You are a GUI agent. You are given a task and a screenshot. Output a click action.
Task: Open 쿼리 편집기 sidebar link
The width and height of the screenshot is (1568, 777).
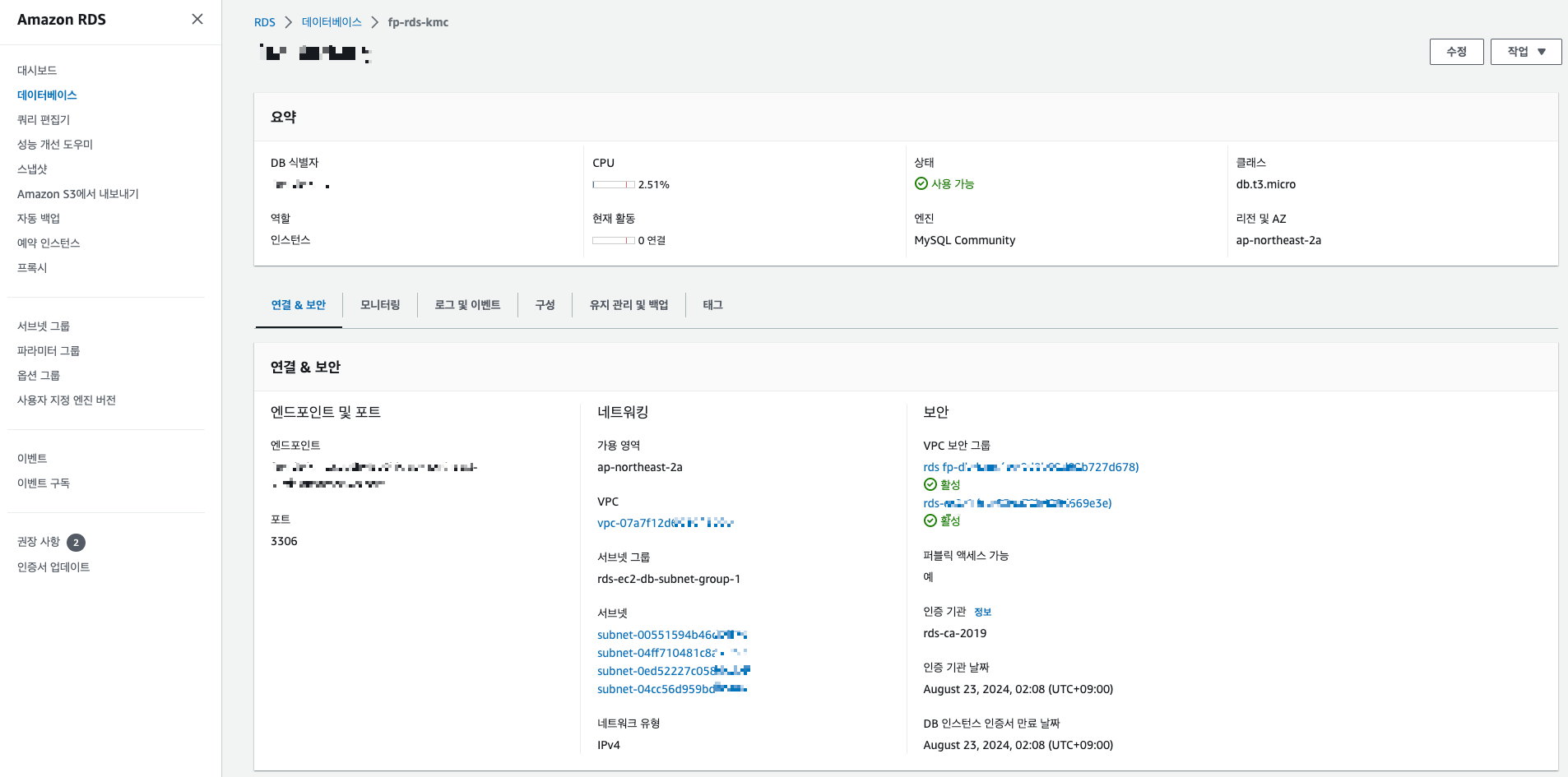[x=44, y=120]
